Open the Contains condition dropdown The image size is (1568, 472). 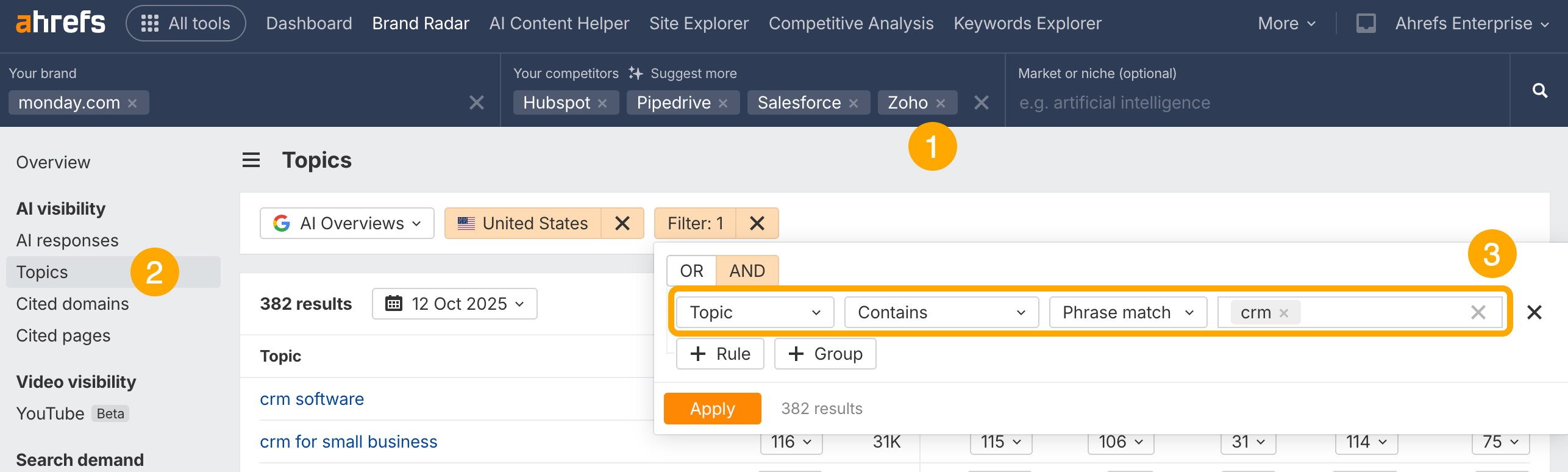tap(941, 312)
